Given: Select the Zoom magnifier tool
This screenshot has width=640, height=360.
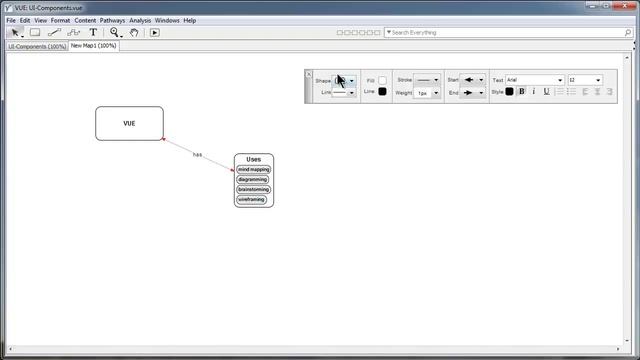Looking at the screenshot, I should [115, 33].
